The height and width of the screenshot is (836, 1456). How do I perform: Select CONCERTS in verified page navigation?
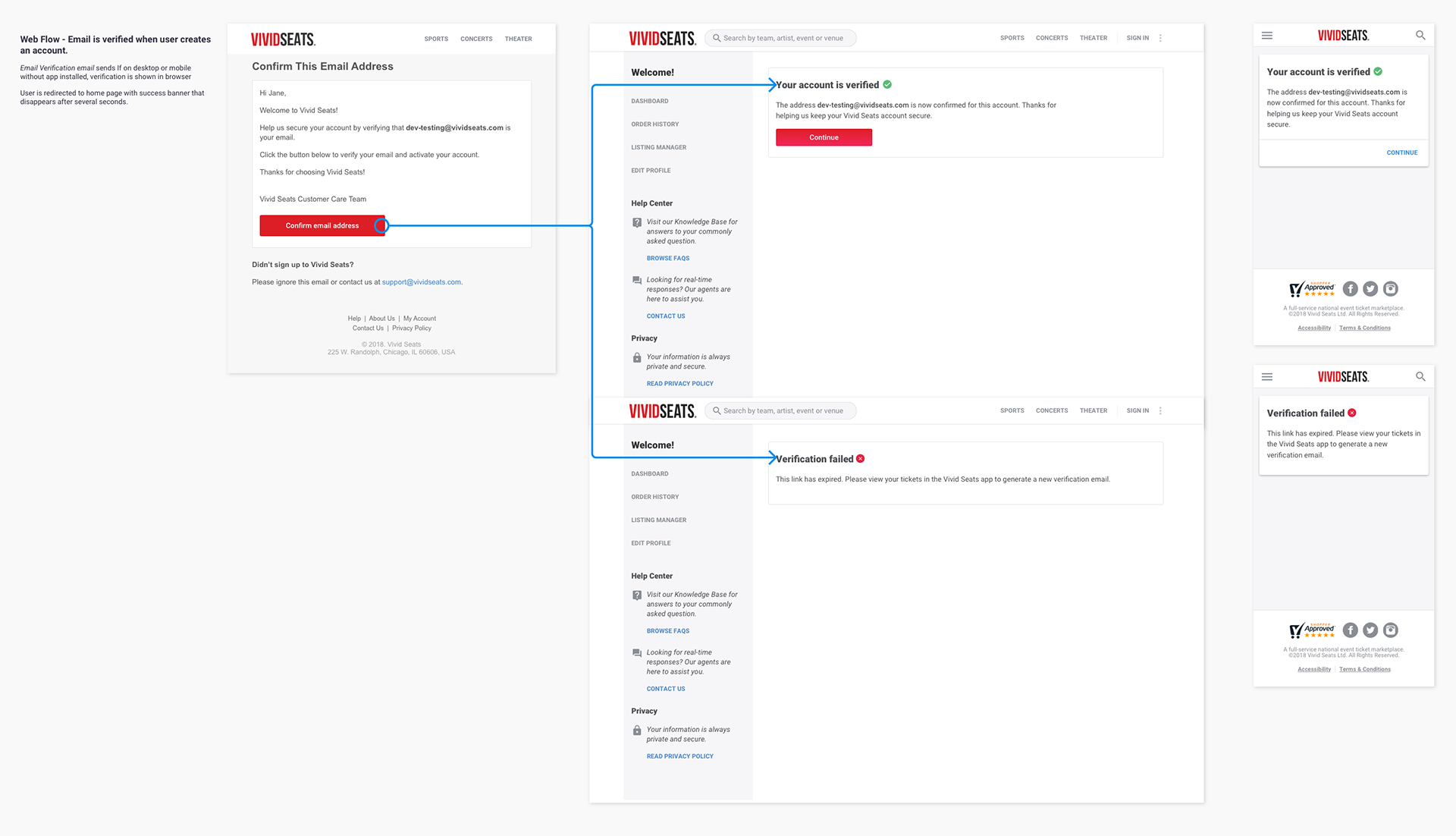[x=1052, y=38]
